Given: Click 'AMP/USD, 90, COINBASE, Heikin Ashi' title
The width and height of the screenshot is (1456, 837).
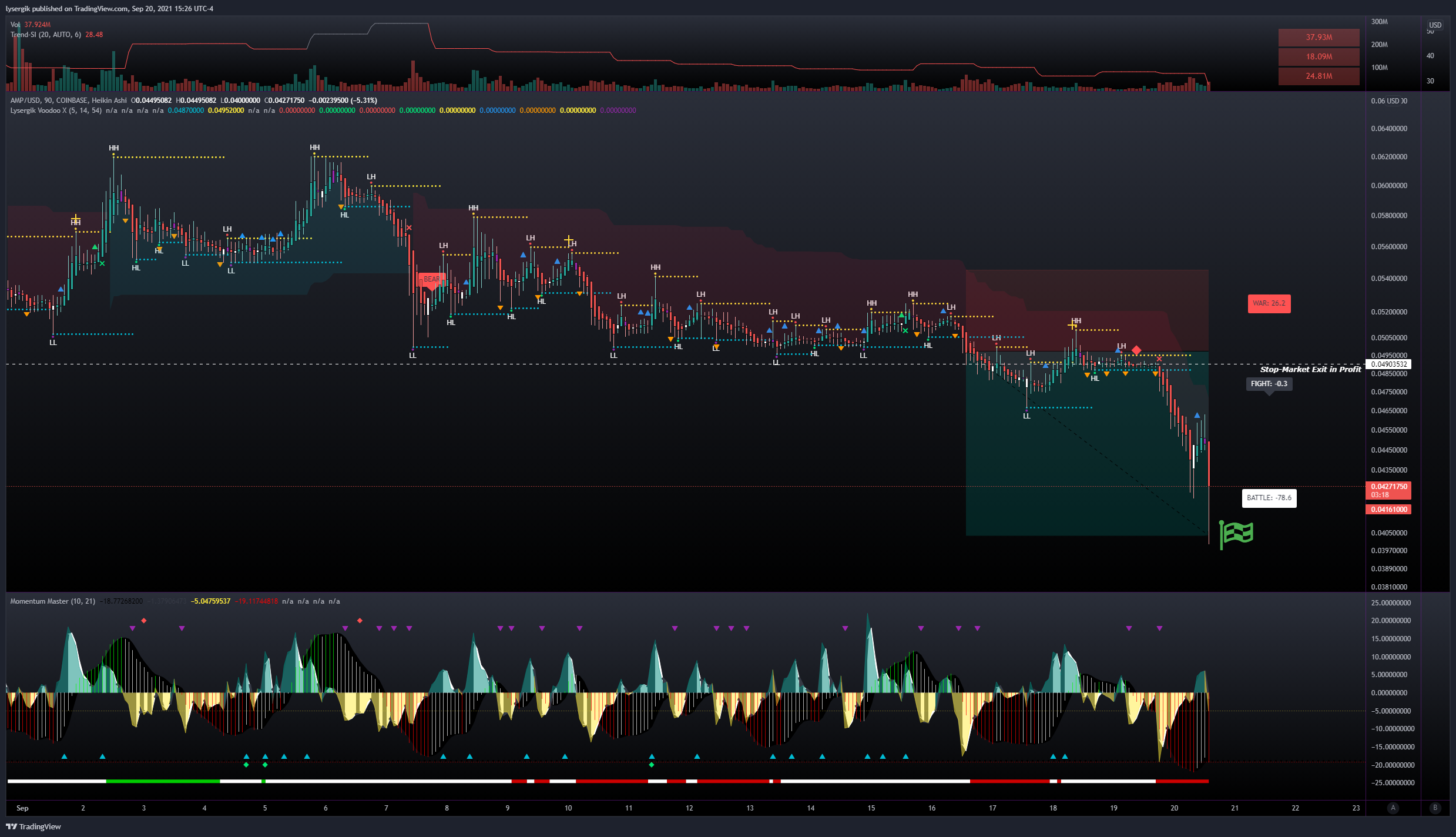Looking at the screenshot, I should [68, 101].
